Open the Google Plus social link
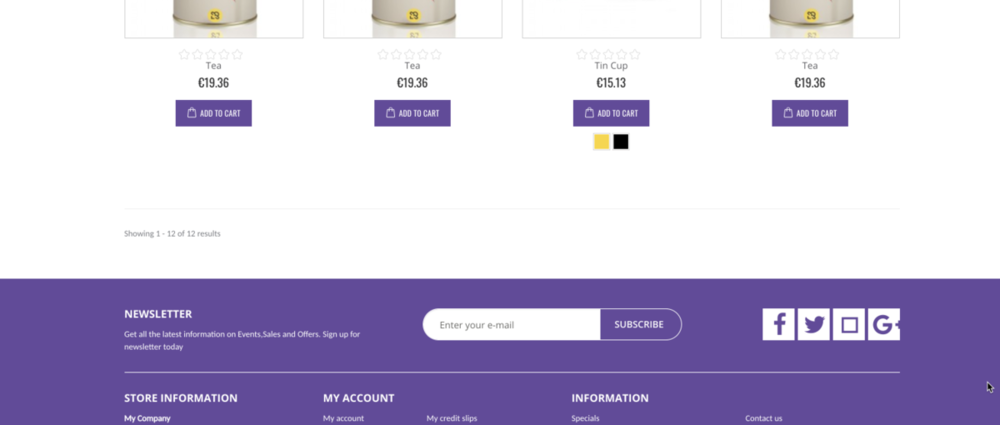 coord(884,324)
